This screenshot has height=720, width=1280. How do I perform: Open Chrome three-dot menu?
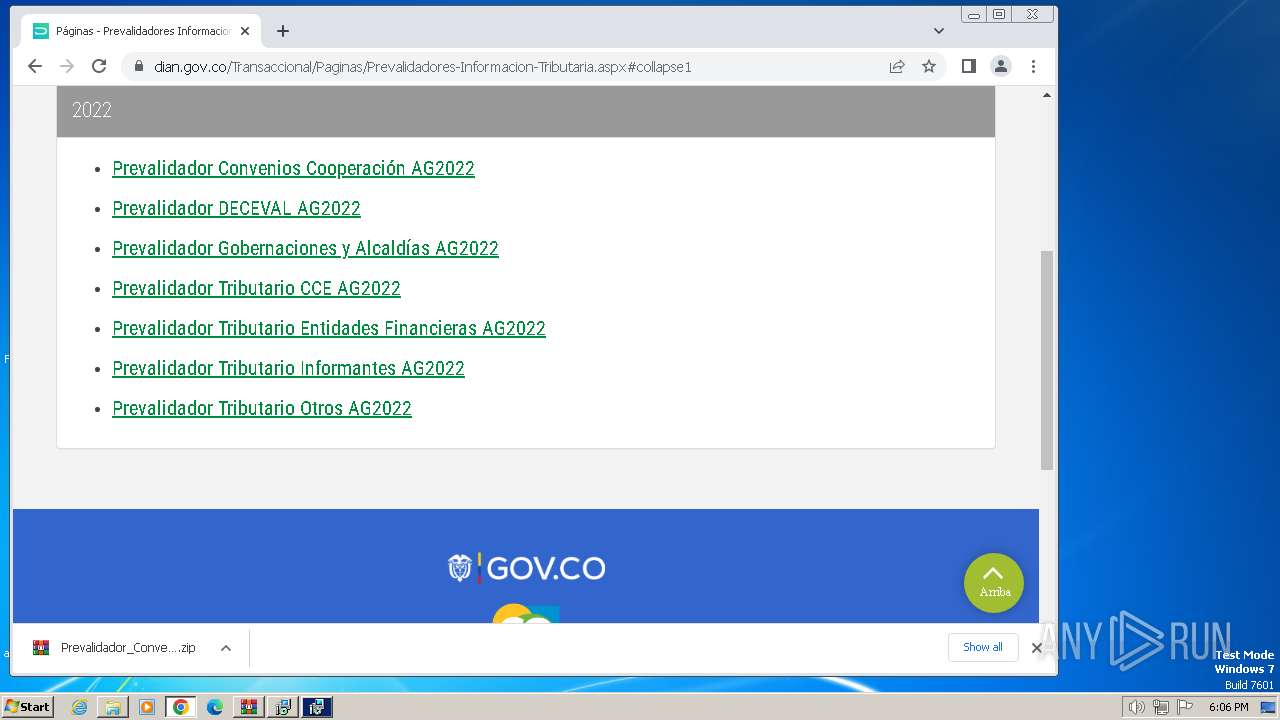click(1033, 66)
